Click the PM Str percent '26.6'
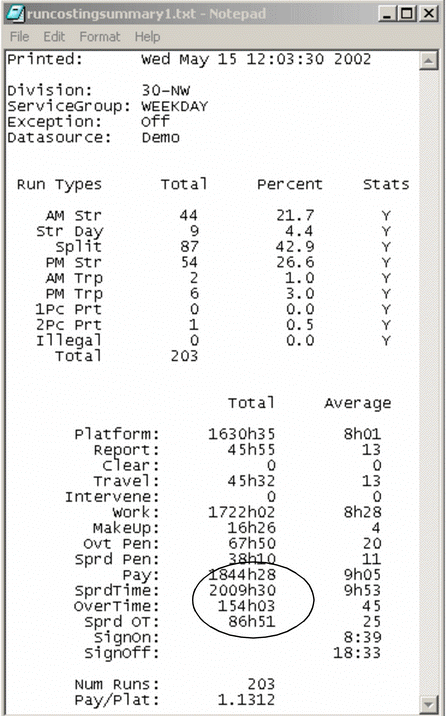 [294, 262]
